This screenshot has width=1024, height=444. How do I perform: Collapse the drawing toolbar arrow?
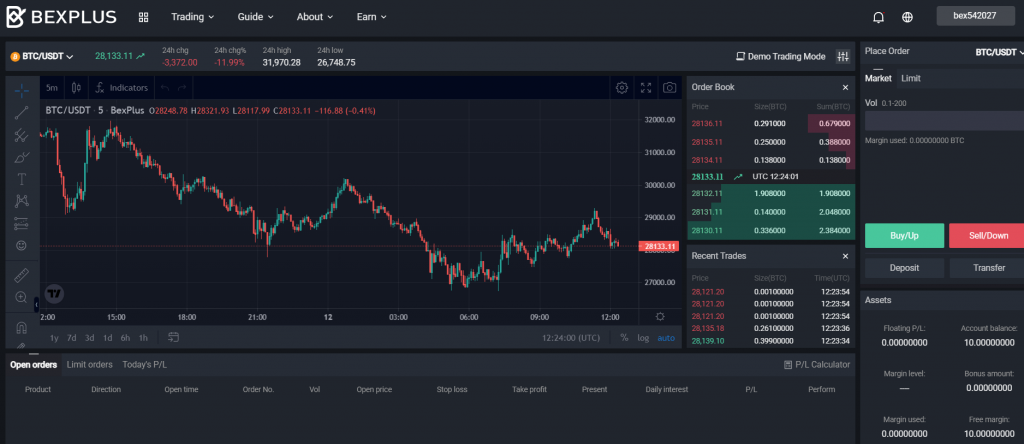pyautogui.click(x=37, y=304)
